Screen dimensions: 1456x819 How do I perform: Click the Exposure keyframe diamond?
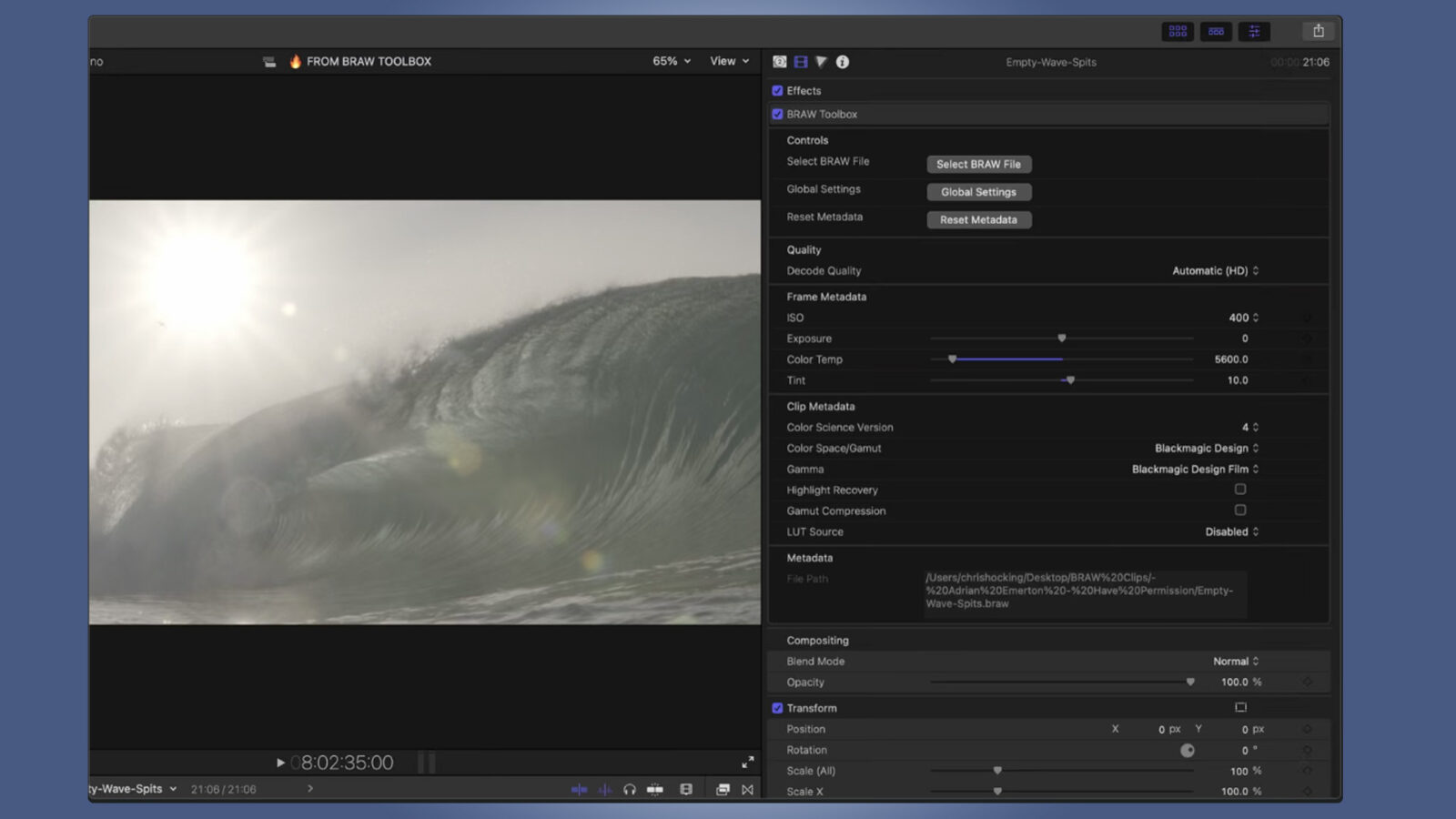pyautogui.click(x=1308, y=339)
